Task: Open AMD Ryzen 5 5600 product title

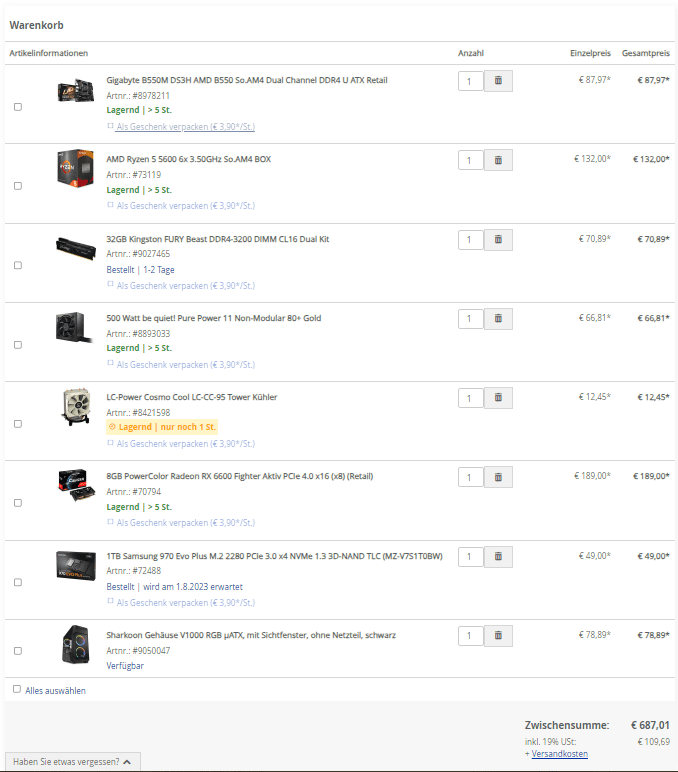Action: (189, 159)
